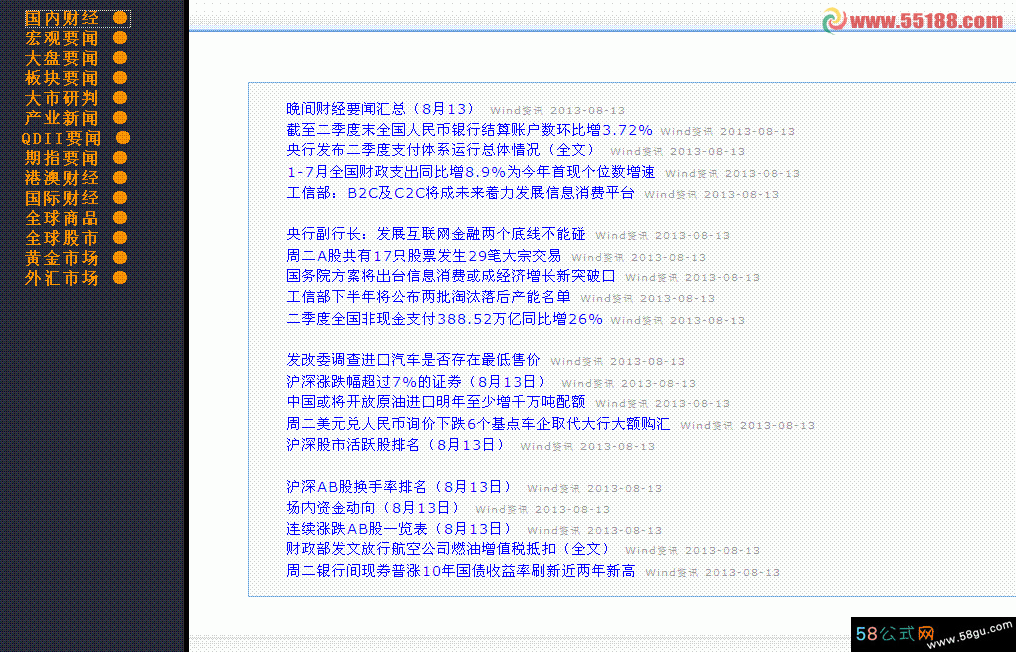
Task: Go to 大市研判 section
Action: pos(62,98)
